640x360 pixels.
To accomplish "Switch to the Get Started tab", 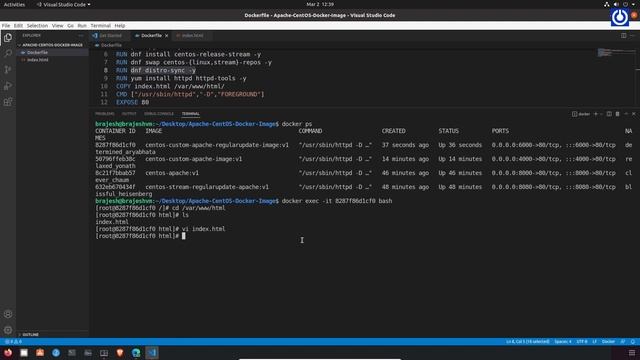I will coord(109,36).
